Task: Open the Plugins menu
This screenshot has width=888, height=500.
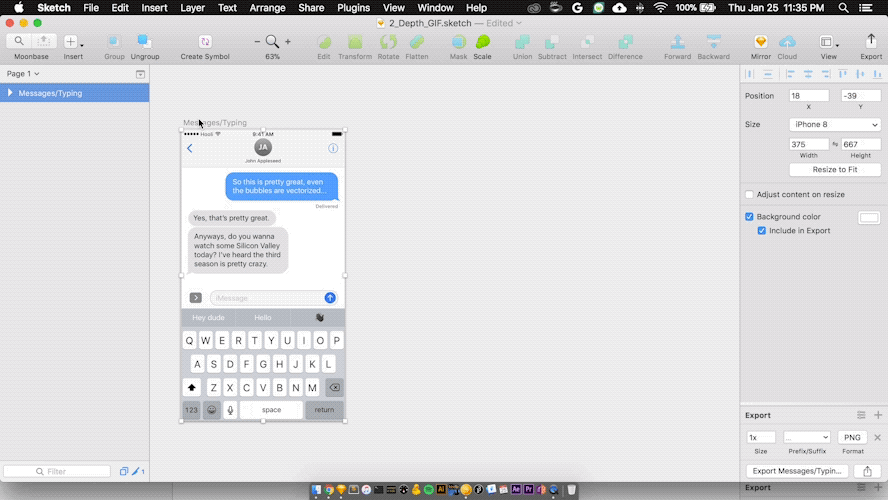Action: (x=353, y=8)
